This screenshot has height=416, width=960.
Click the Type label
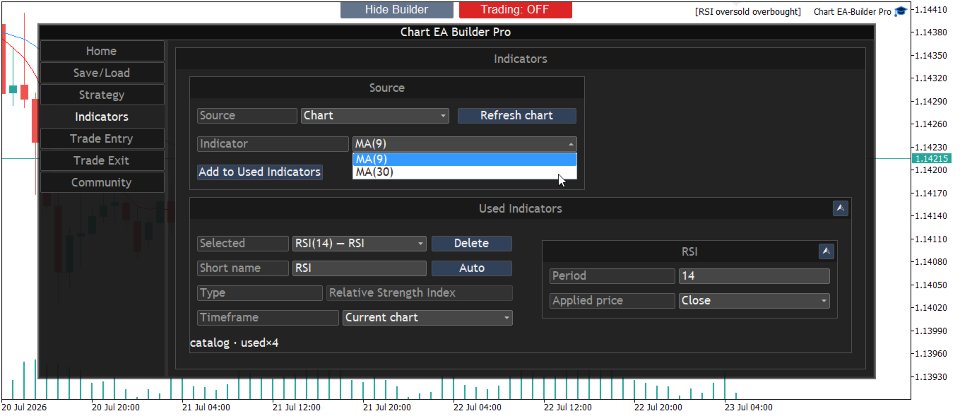pyautogui.click(x=260, y=293)
